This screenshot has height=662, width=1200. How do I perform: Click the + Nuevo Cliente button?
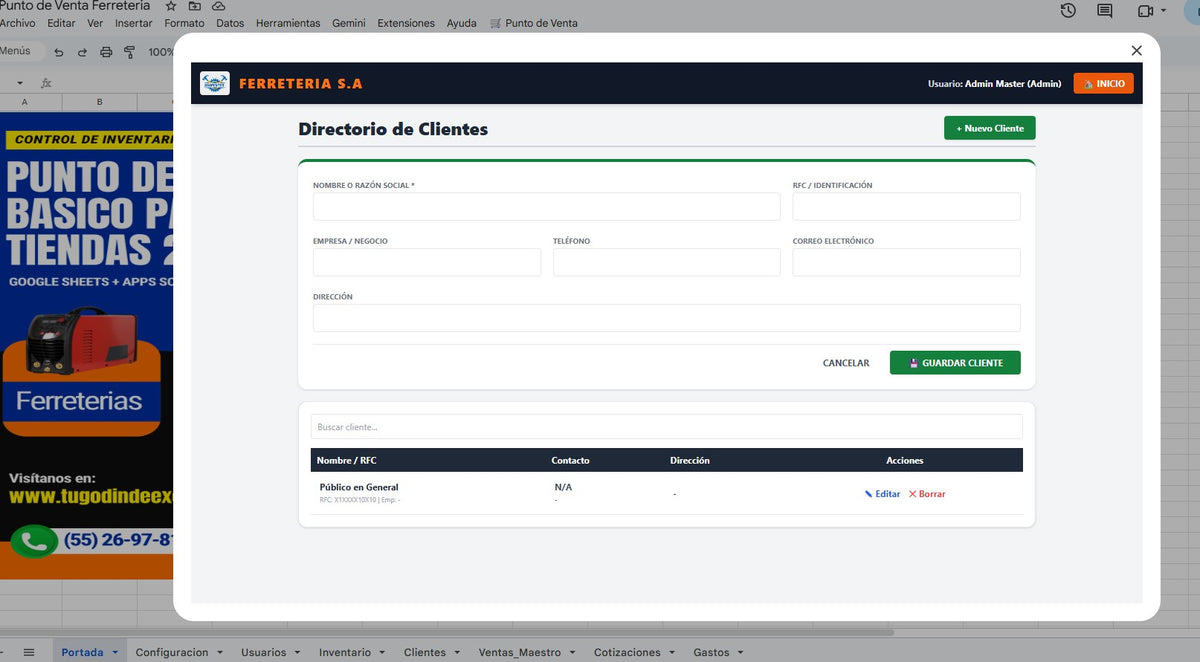coord(990,128)
